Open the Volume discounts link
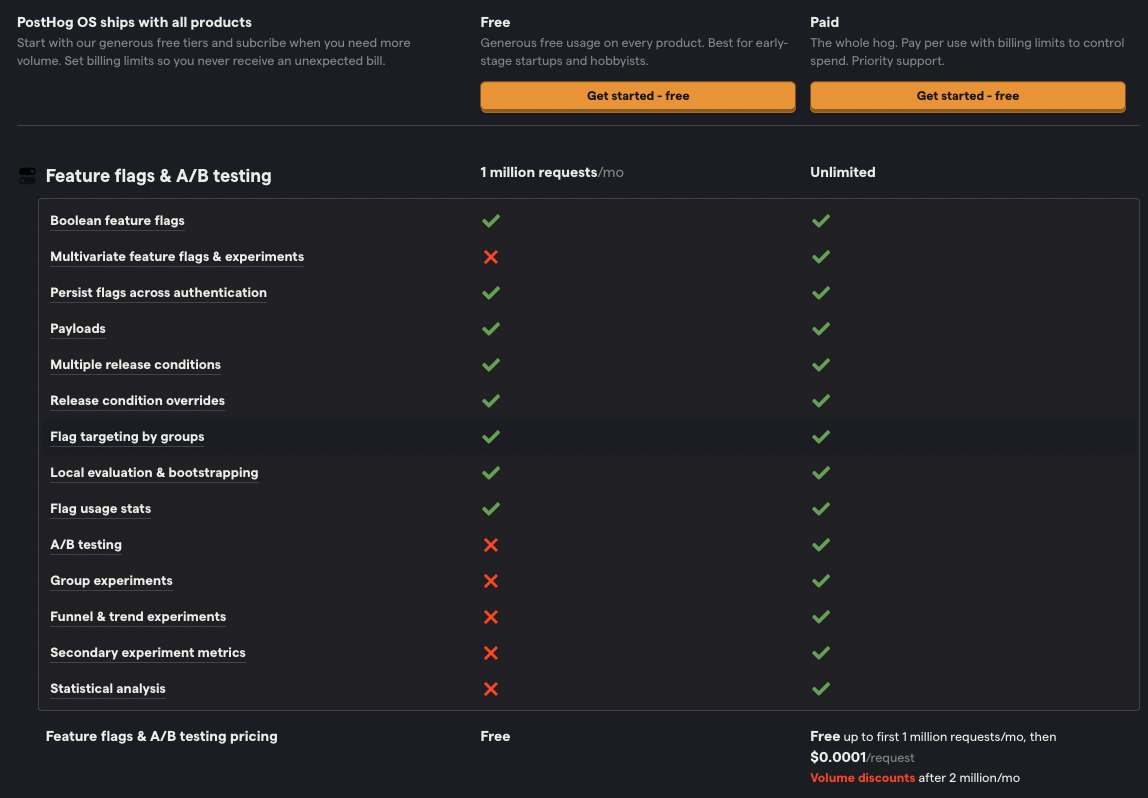The height and width of the screenshot is (798, 1148). click(862, 777)
